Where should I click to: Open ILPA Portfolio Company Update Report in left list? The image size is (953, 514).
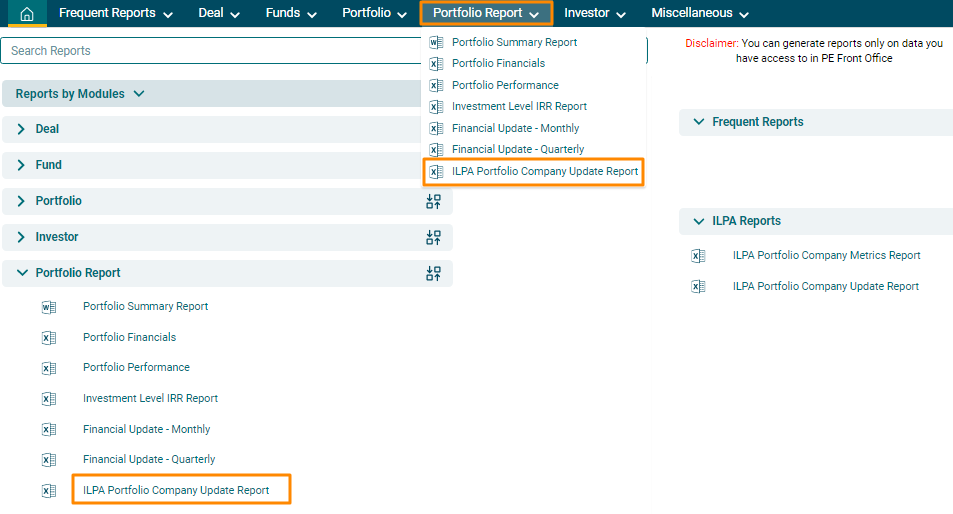[x=176, y=490]
